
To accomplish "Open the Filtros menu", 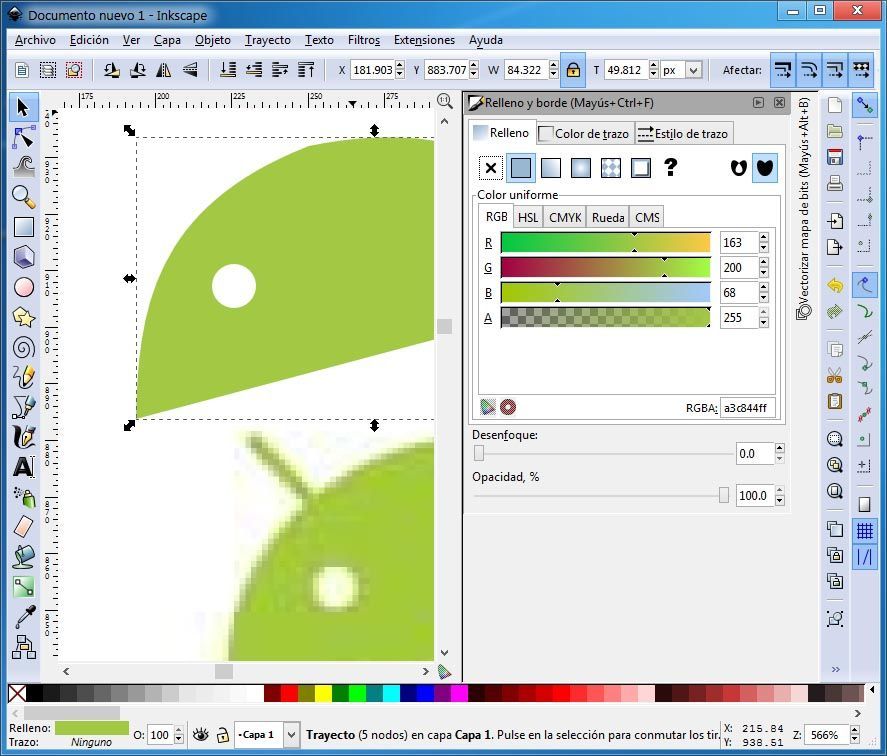I will click(x=364, y=40).
